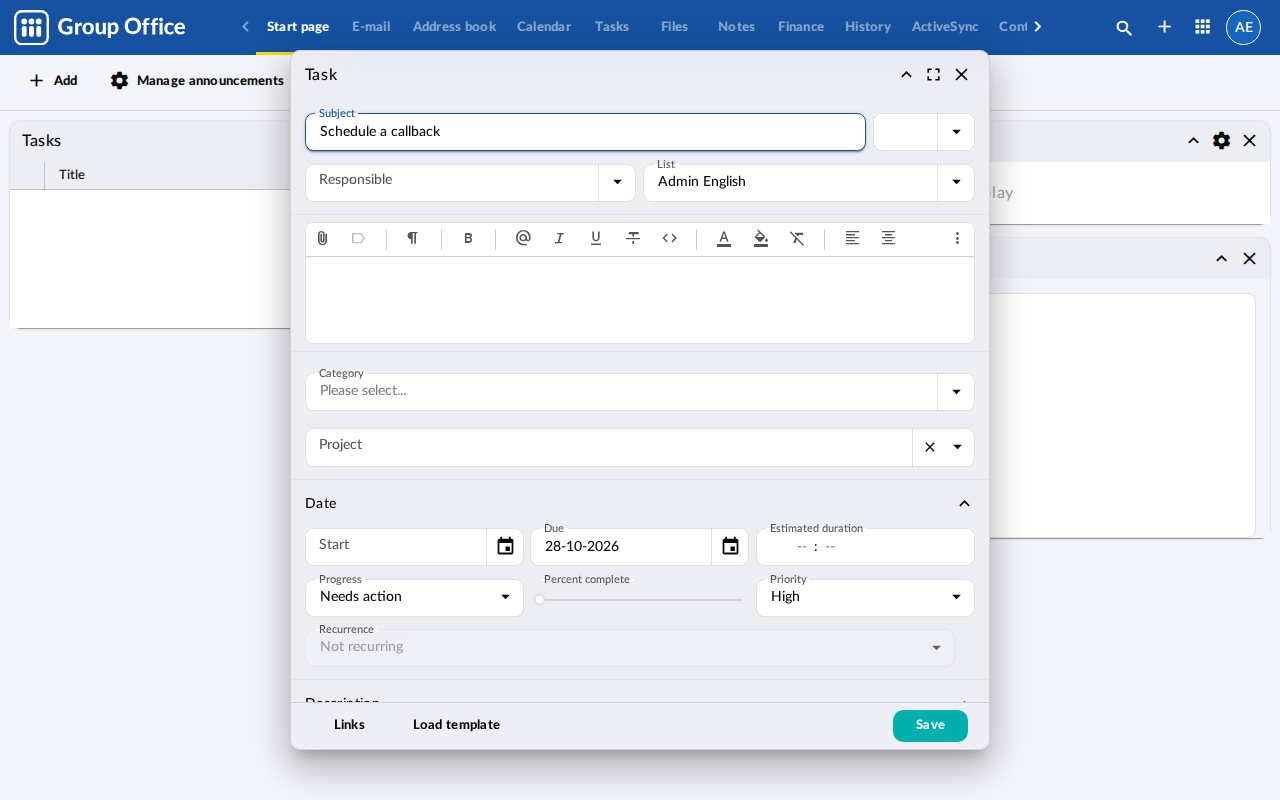The height and width of the screenshot is (800, 1280).
Task: Open the global search icon
Action: [1124, 27]
